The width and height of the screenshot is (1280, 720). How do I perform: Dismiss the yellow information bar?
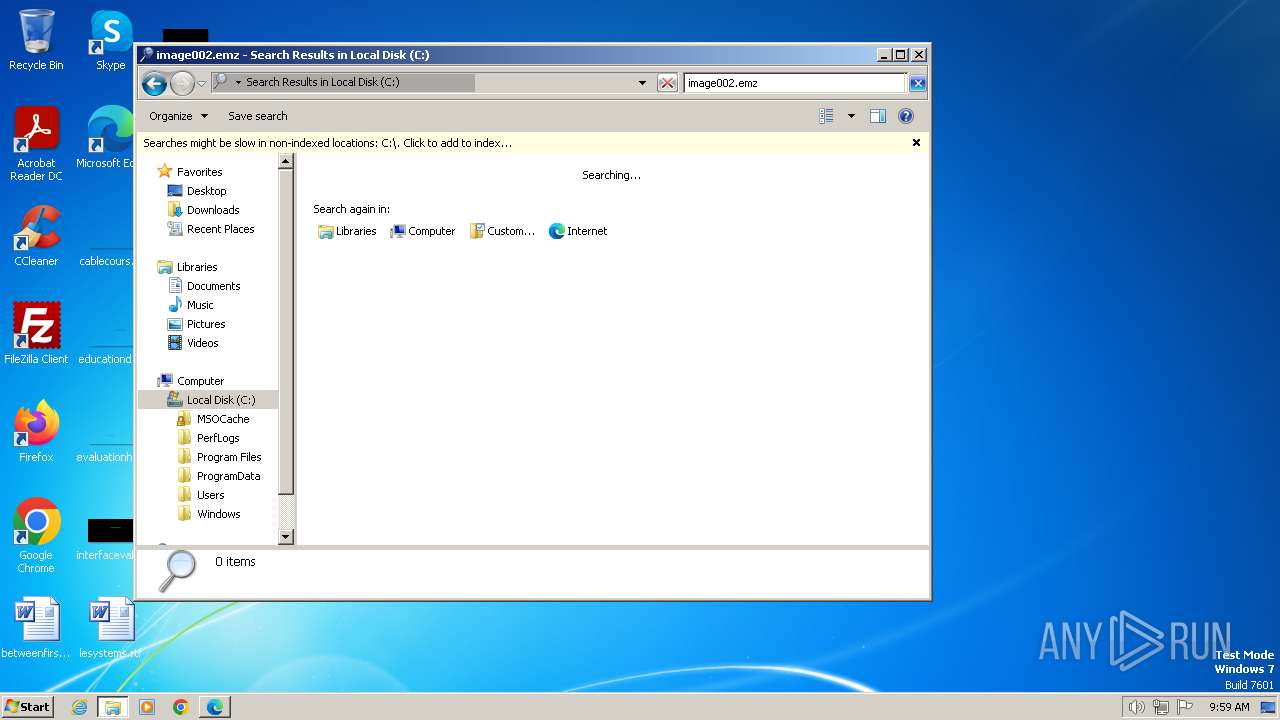[916, 143]
